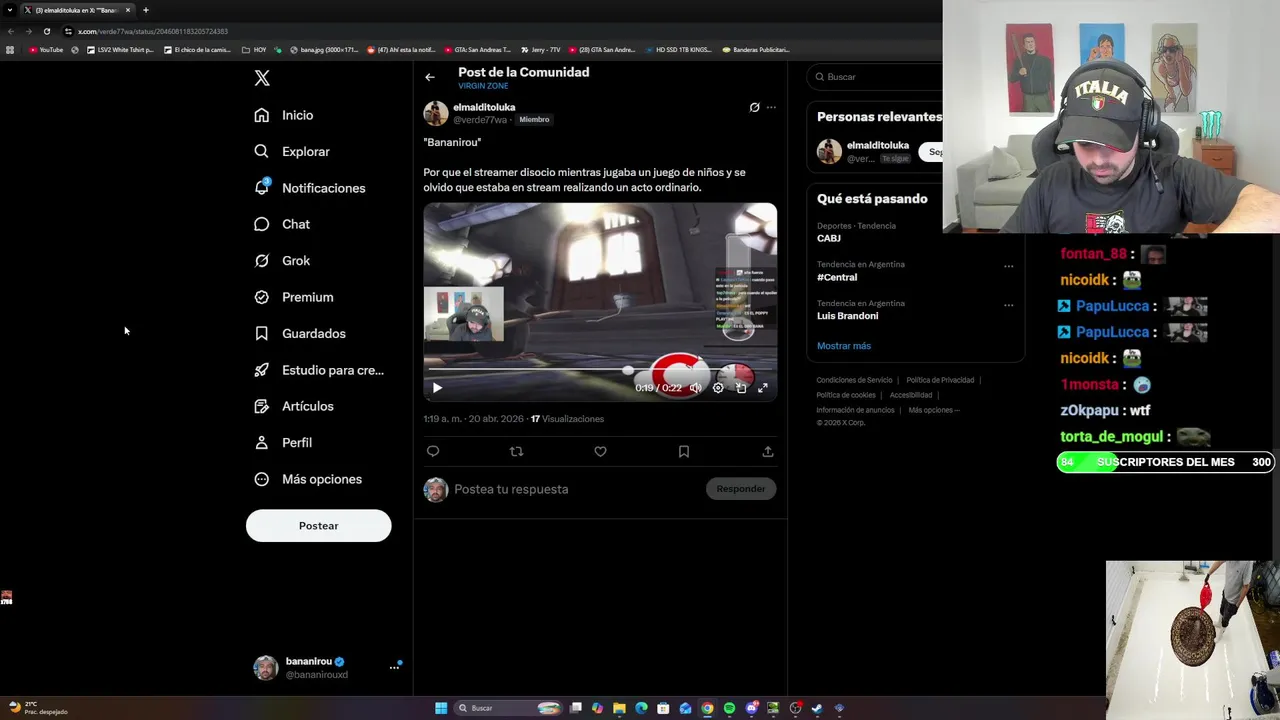This screenshot has height=720, width=1280.
Task: Go to Inicio in the sidebar
Action: (x=284, y=115)
